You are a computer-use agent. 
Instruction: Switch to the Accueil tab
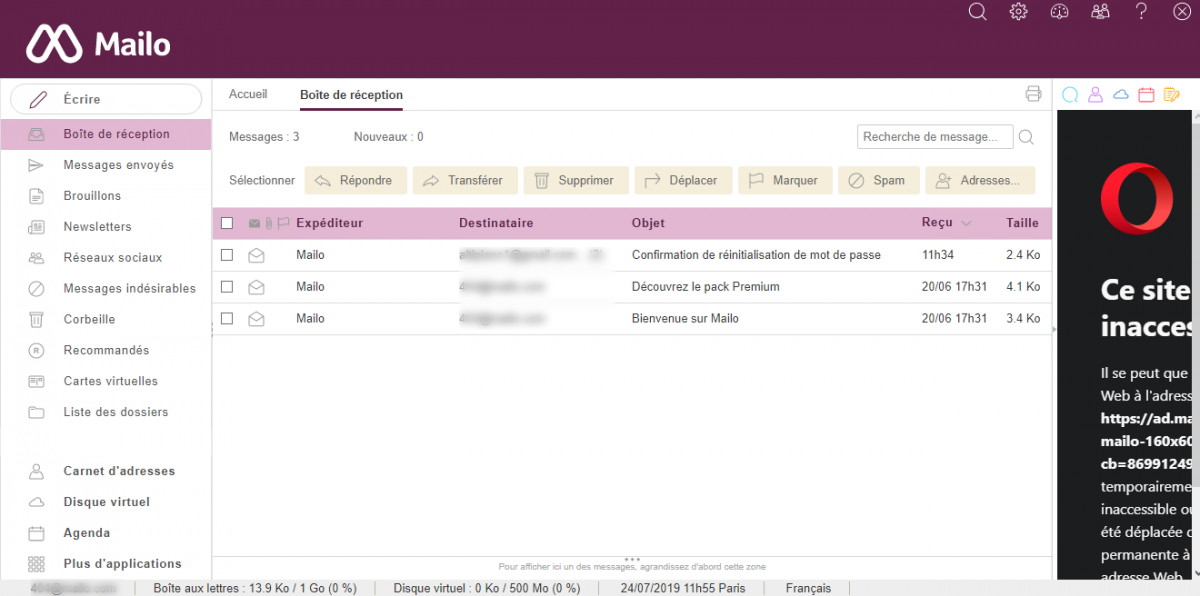pyautogui.click(x=248, y=94)
